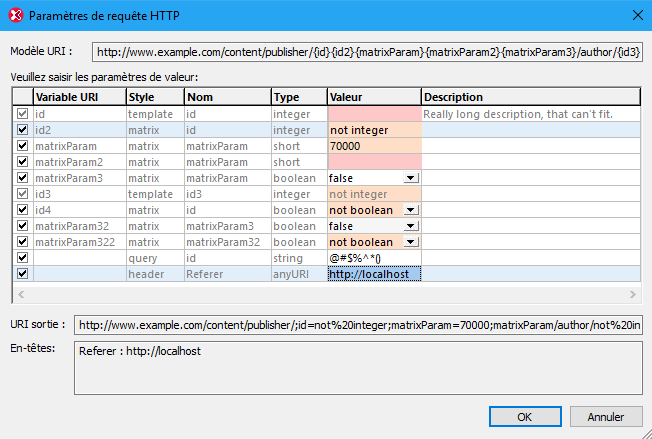Open the matrixParam322 value dropdown
Image resolution: width=652 pixels, height=439 pixels.
(410, 242)
